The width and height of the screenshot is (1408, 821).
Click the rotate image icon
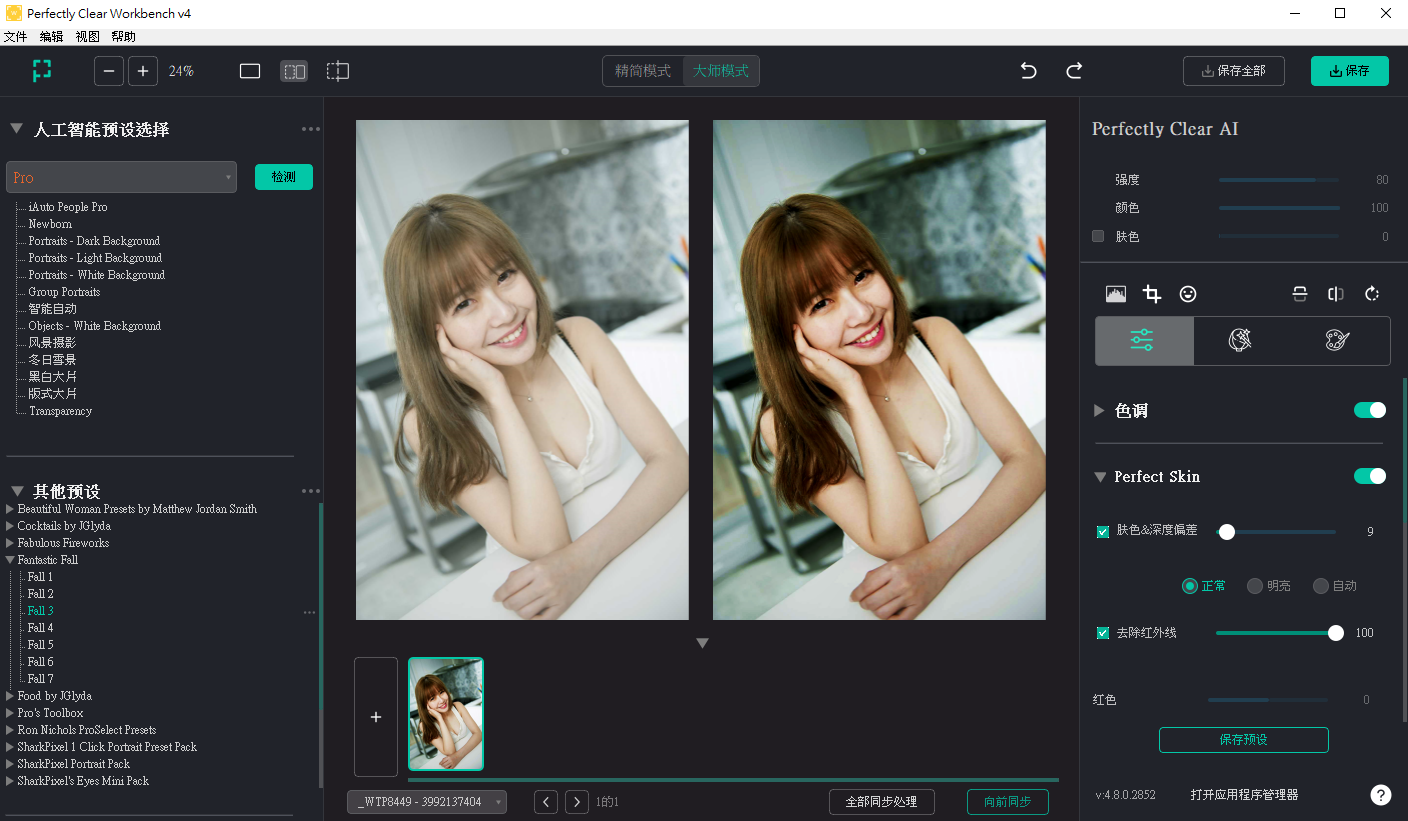tap(1372, 294)
